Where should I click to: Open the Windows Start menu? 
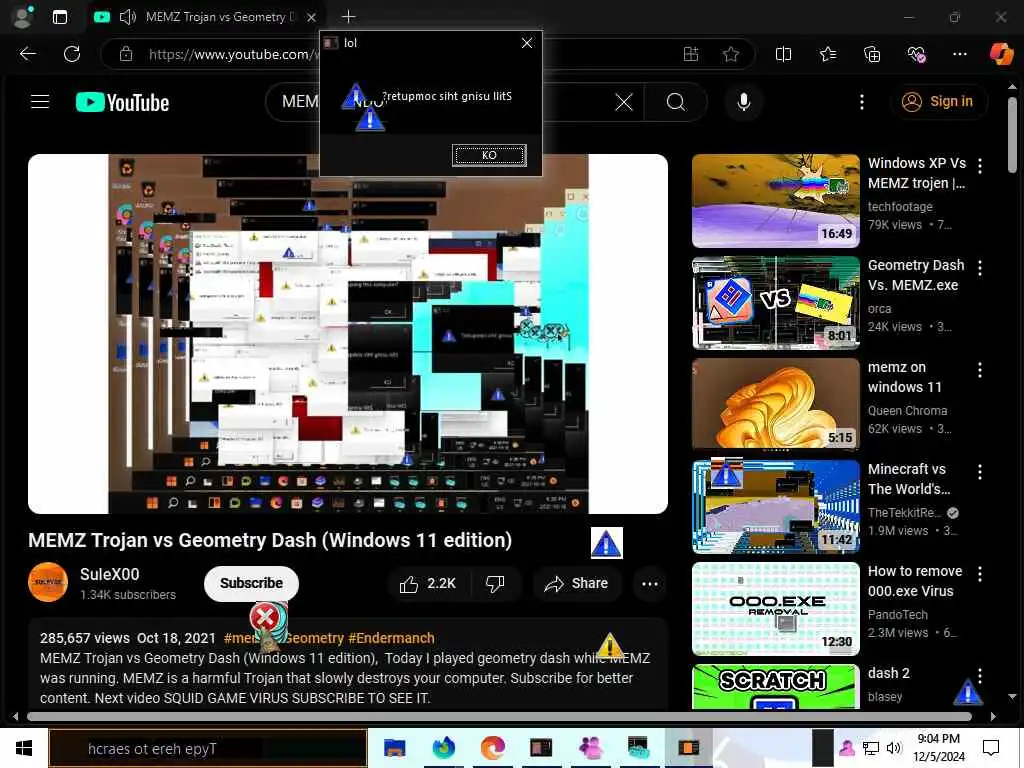(24, 748)
